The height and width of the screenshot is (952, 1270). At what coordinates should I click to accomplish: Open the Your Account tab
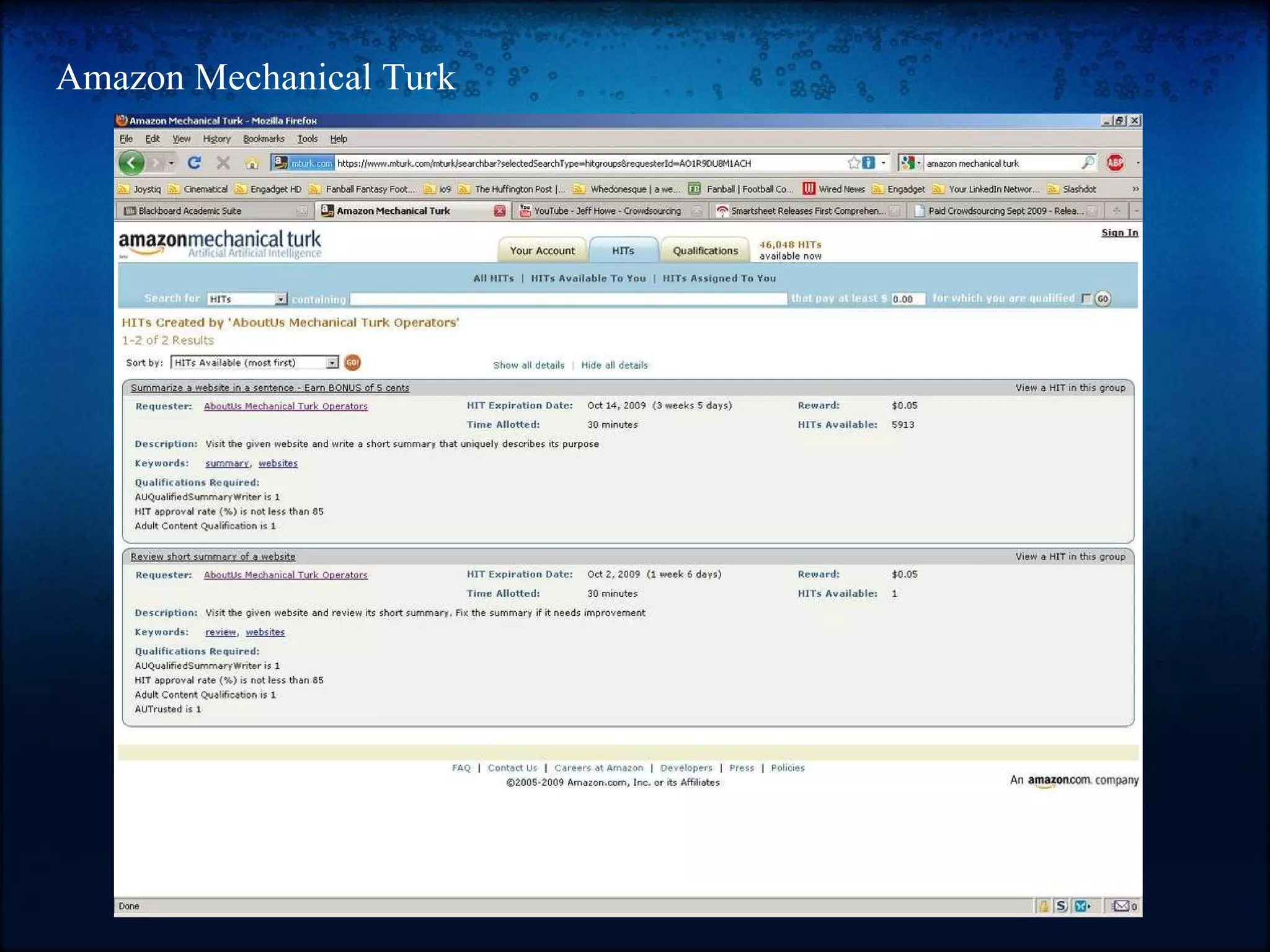point(542,250)
